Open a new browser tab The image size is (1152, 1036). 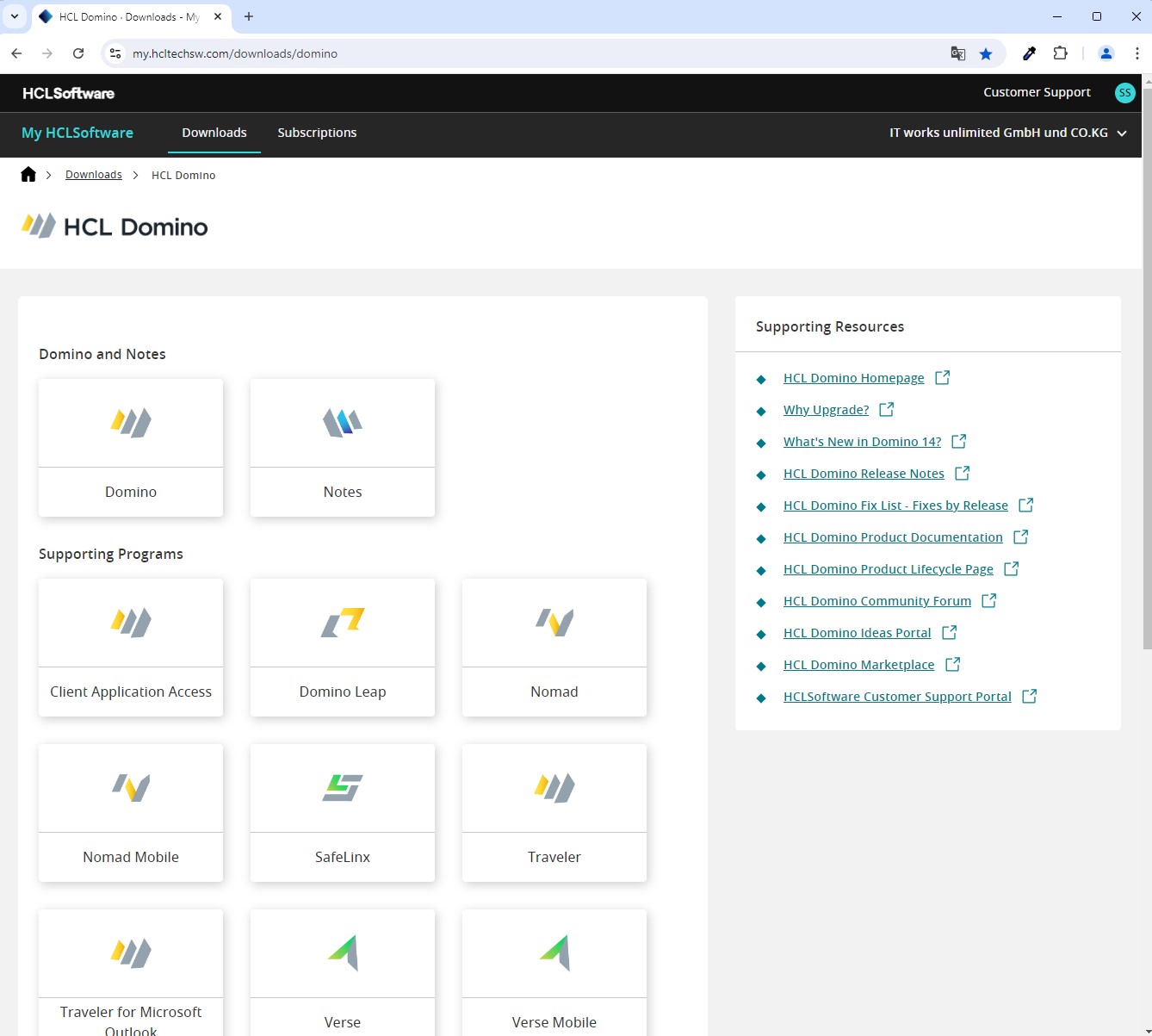249,16
